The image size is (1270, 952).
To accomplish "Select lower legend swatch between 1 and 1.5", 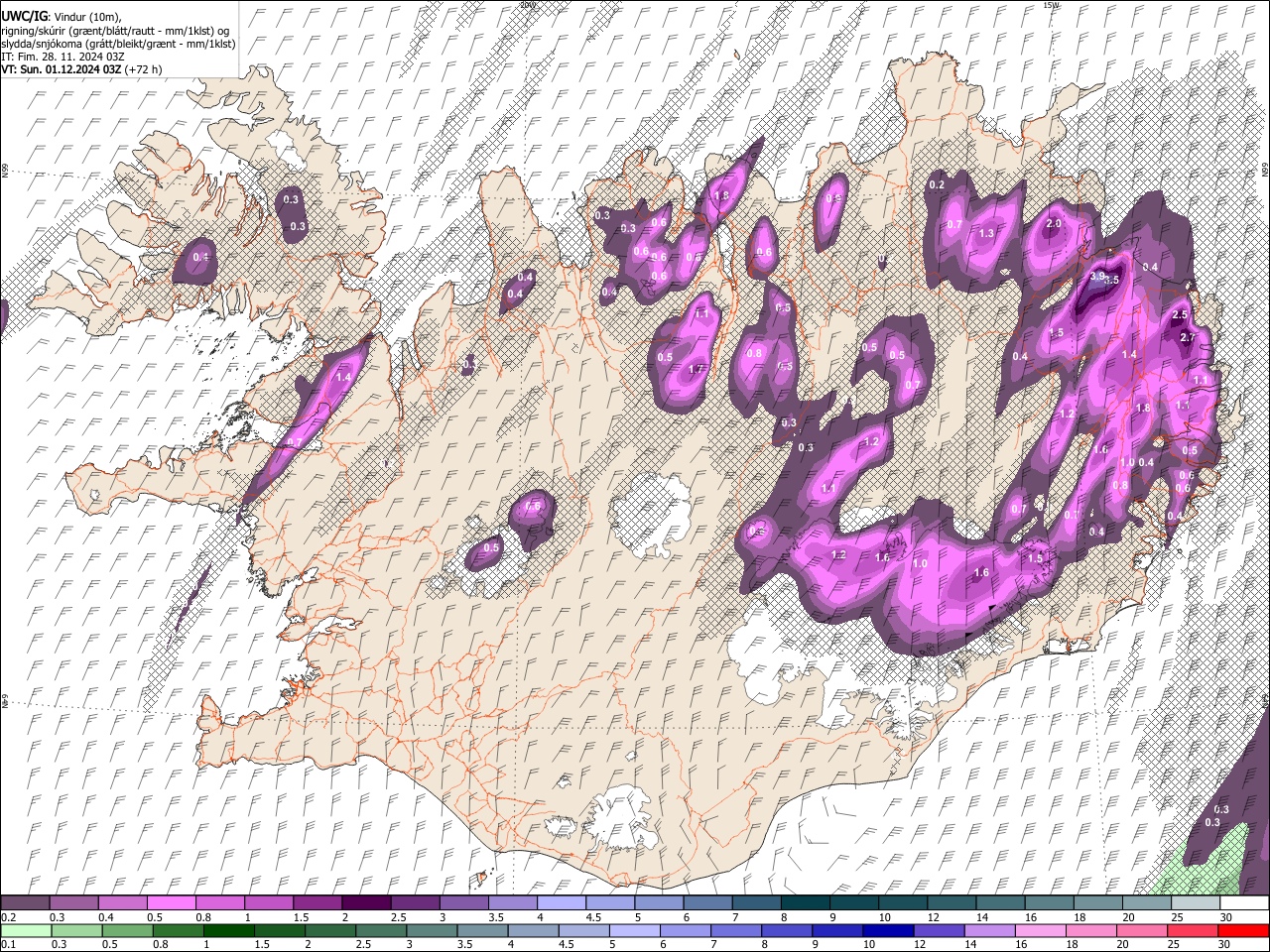I will coord(230,930).
